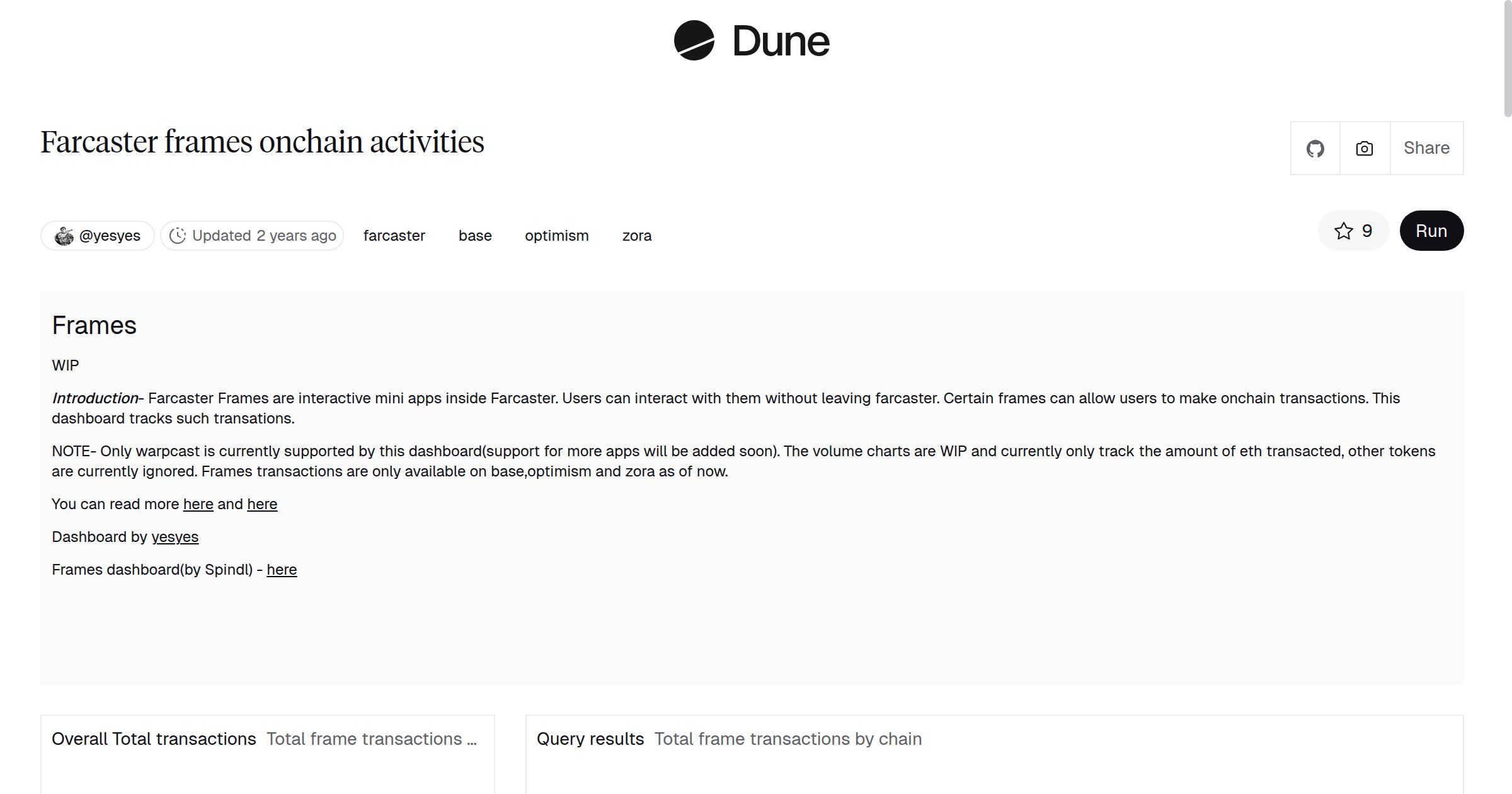Viewport: 1512px width, 794px height.
Task: Click Total frame transactions by chain title
Action: pos(787,739)
